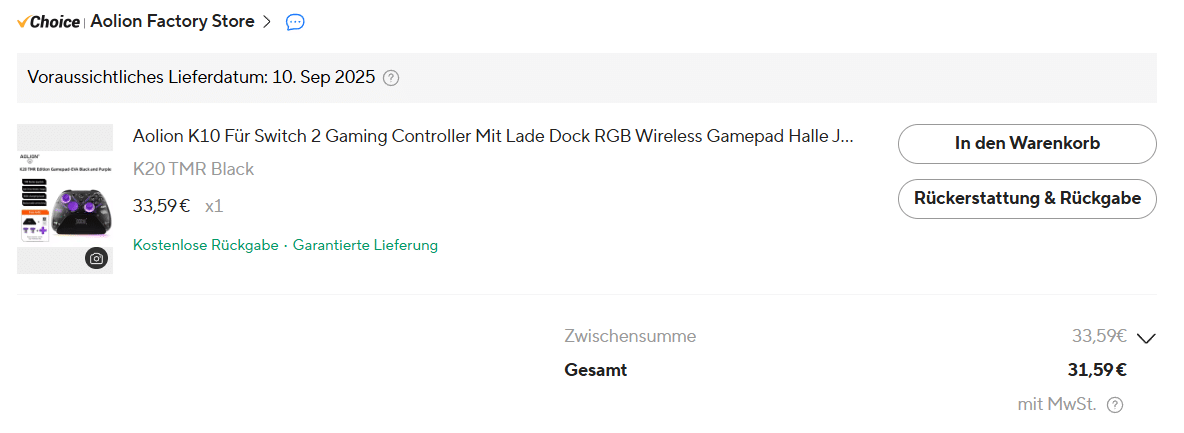Screen dimensions: 1184x433
Task: Open chat with seller via message icon
Action: 295,22
